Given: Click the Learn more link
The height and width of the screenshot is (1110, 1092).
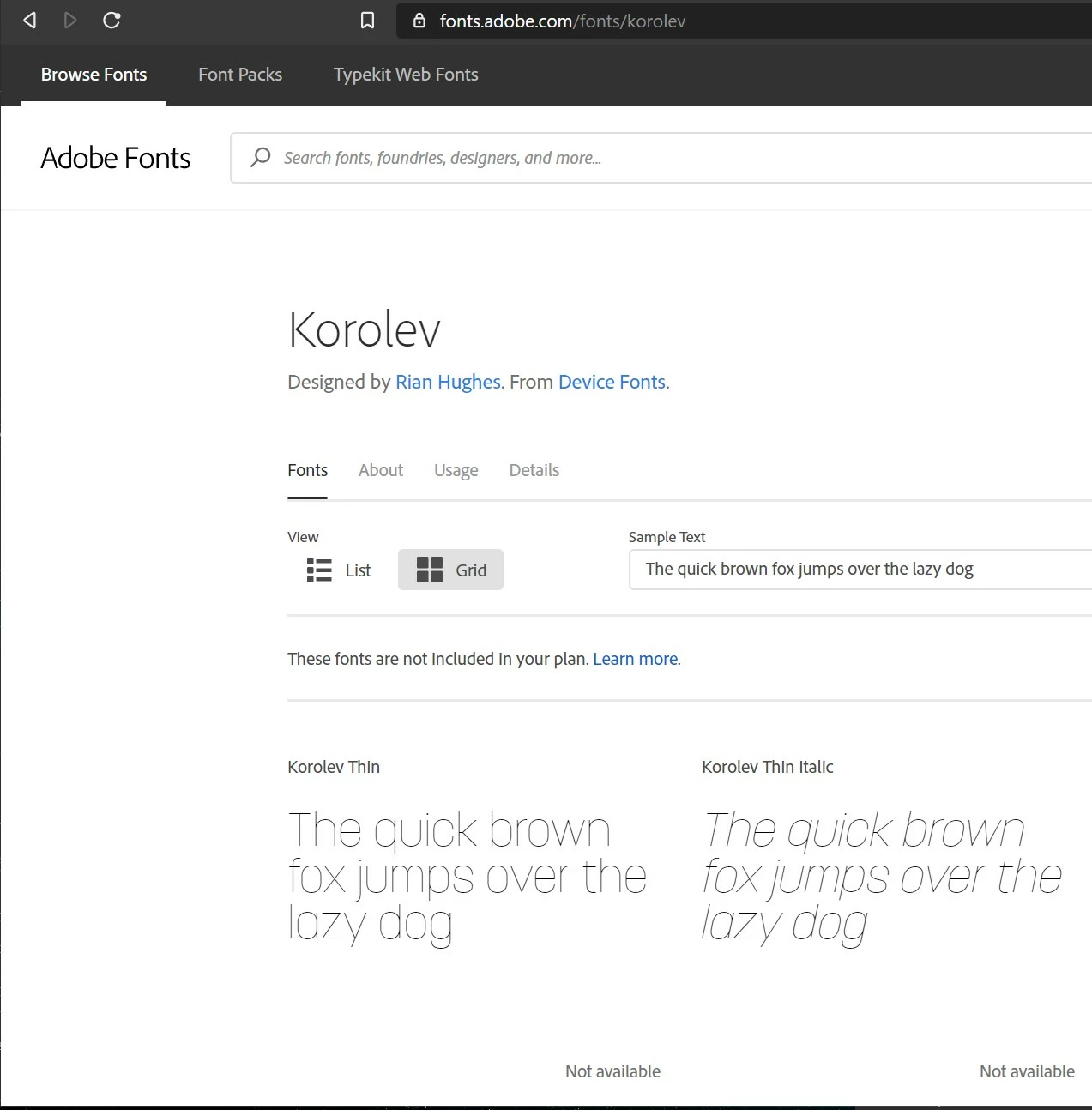Looking at the screenshot, I should pyautogui.click(x=636, y=659).
